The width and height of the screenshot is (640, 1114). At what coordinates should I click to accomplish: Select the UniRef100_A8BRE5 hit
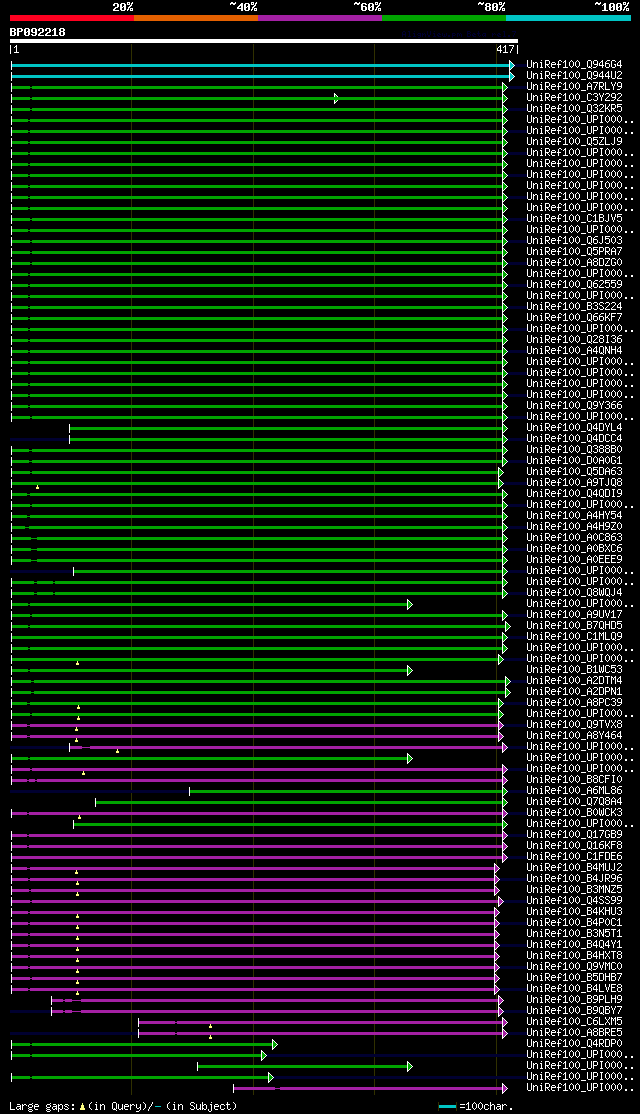(x=575, y=1032)
